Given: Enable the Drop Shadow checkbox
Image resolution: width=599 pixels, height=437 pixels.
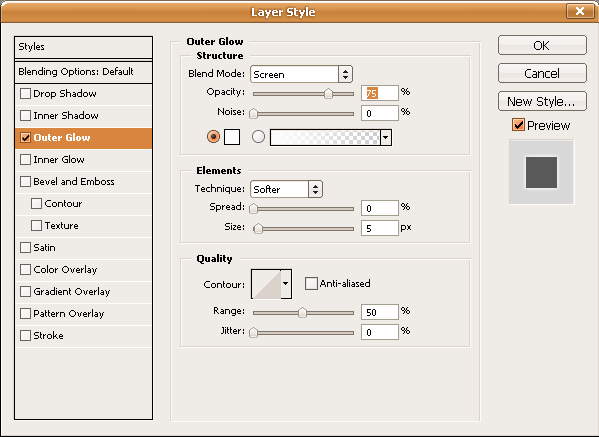Looking at the screenshot, I should 25,94.
